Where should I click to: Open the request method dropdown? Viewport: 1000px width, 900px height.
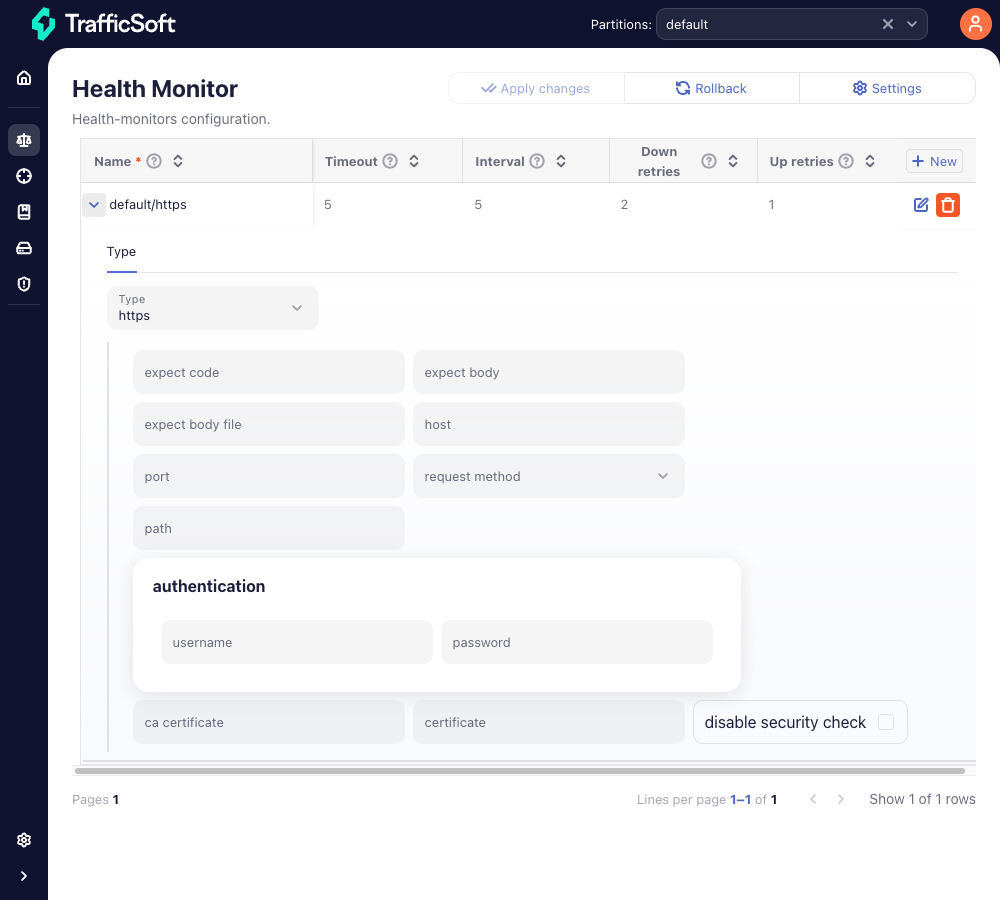(x=548, y=476)
